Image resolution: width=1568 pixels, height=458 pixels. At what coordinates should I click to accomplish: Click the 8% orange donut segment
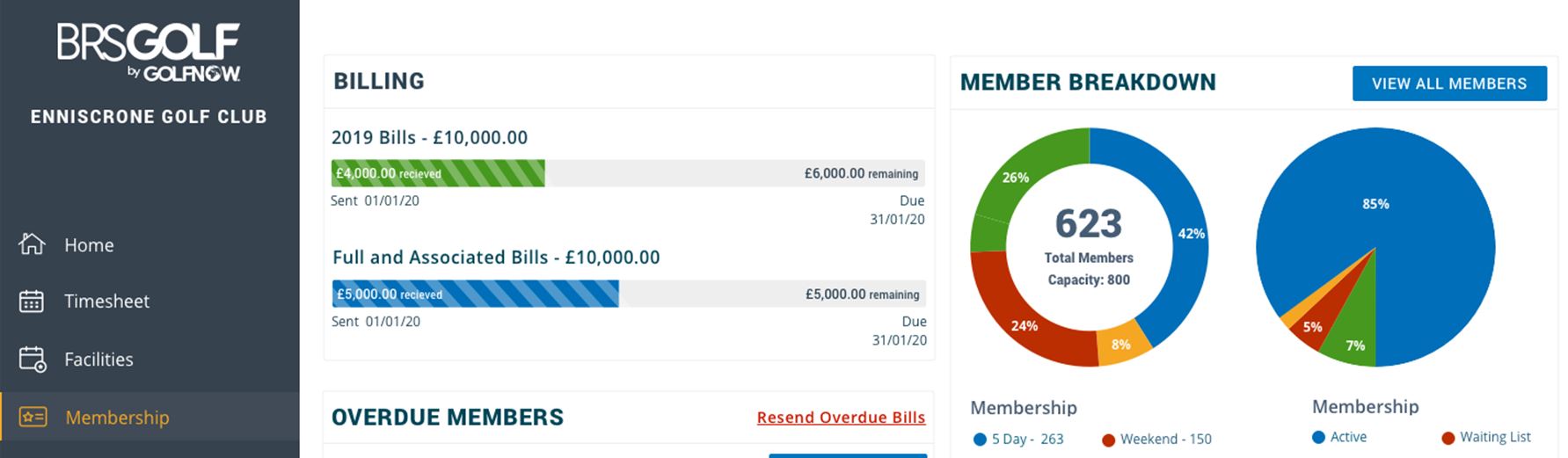1121,344
